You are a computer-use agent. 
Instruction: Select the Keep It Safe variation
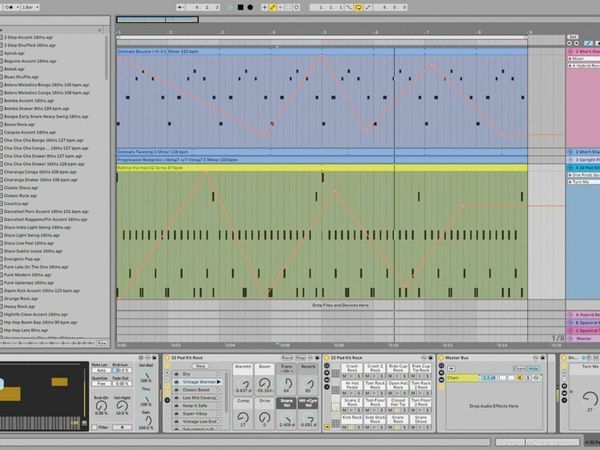(x=197, y=406)
